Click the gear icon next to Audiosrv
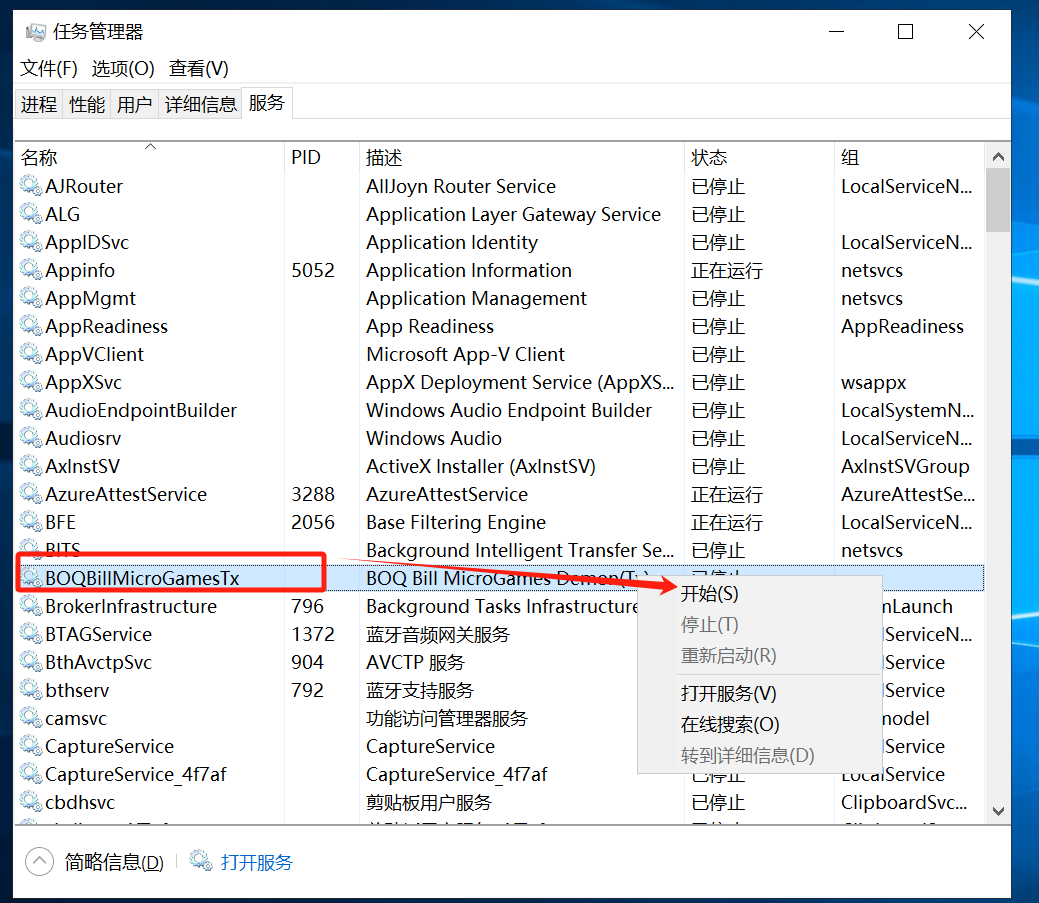This screenshot has width=1039, height=903. click(31, 438)
